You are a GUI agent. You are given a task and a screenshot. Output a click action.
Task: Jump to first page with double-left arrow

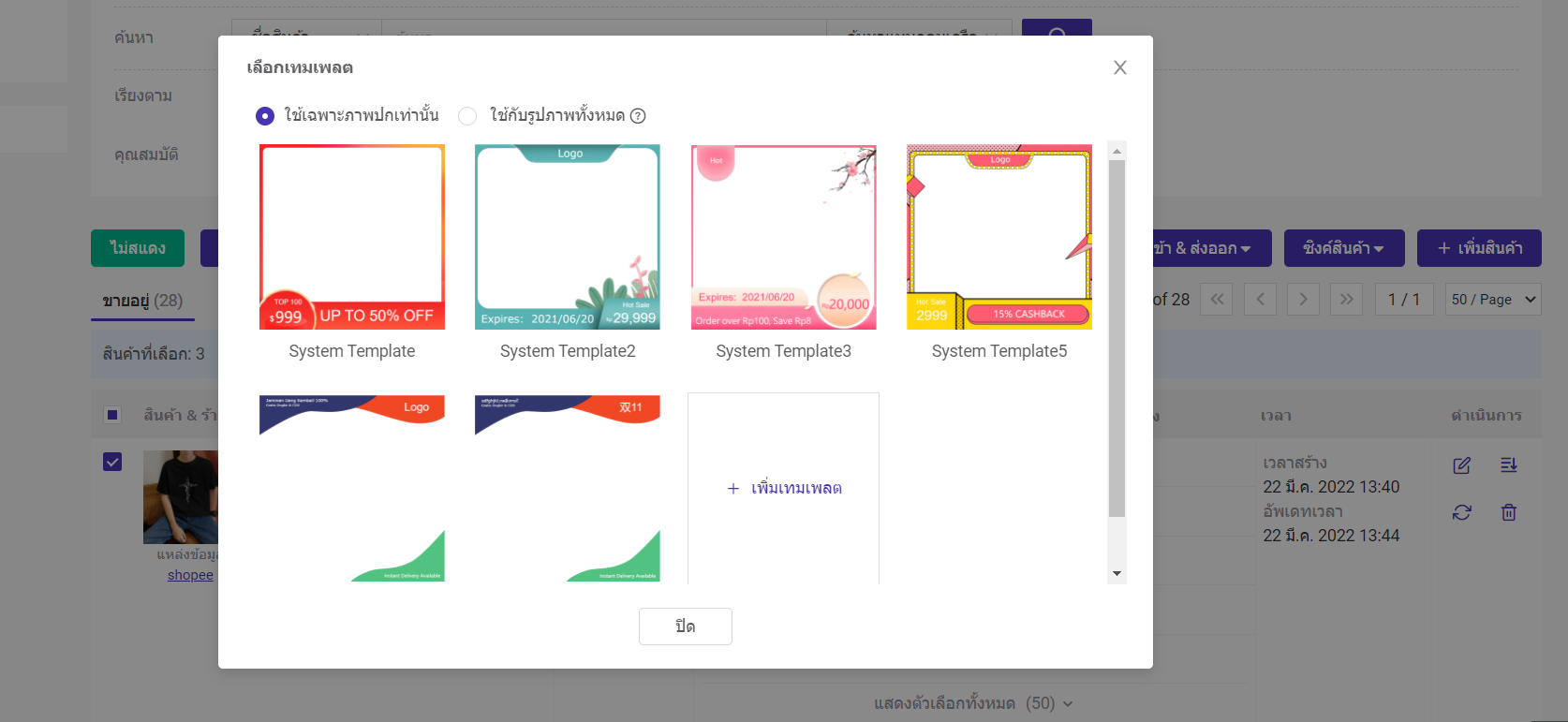(1216, 300)
